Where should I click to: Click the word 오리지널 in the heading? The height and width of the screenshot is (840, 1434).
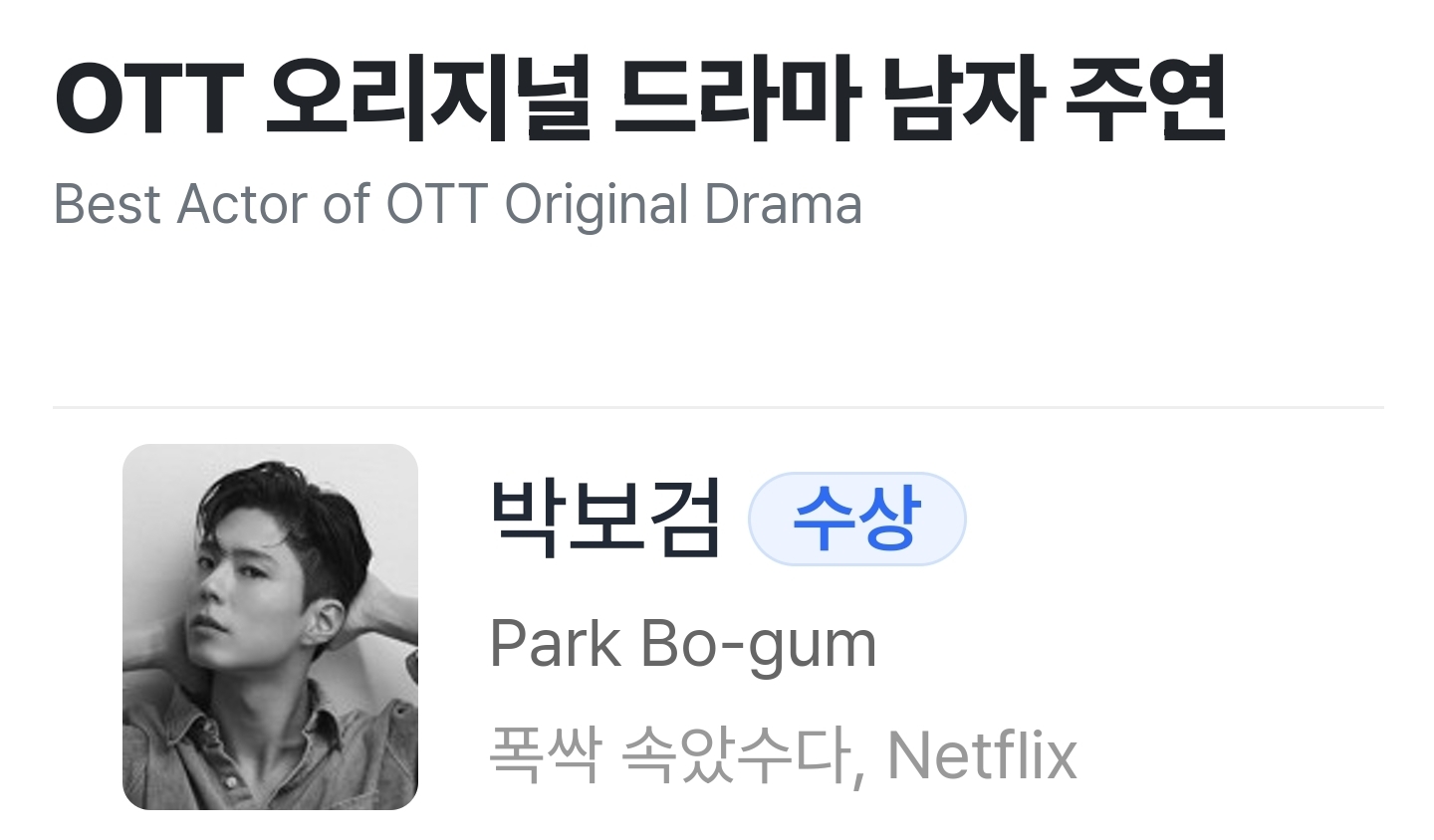428,98
